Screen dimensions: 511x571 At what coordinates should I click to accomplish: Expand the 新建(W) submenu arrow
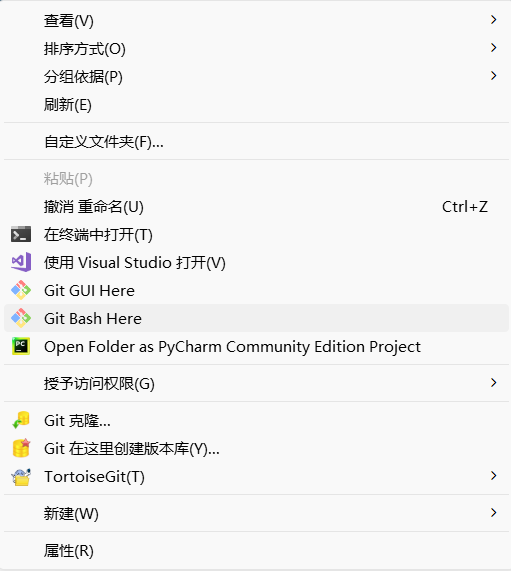pyautogui.click(x=494, y=513)
